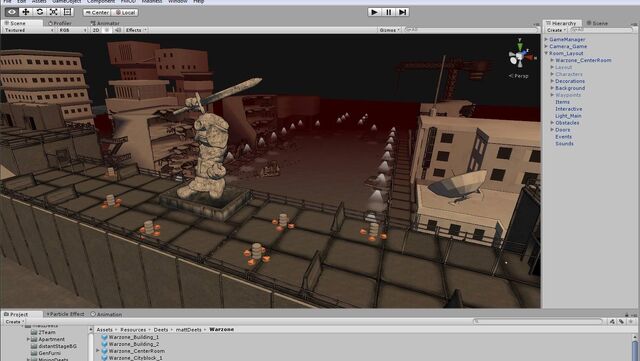Toggle Center pivot mode button
Screen dimensions: 640x361
click(x=97, y=13)
